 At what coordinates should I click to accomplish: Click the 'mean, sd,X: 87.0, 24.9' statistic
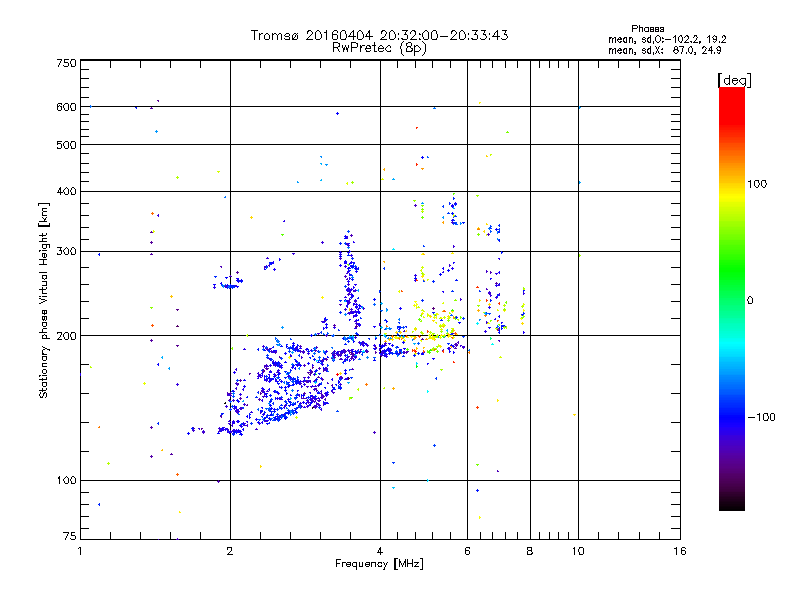pos(664,51)
